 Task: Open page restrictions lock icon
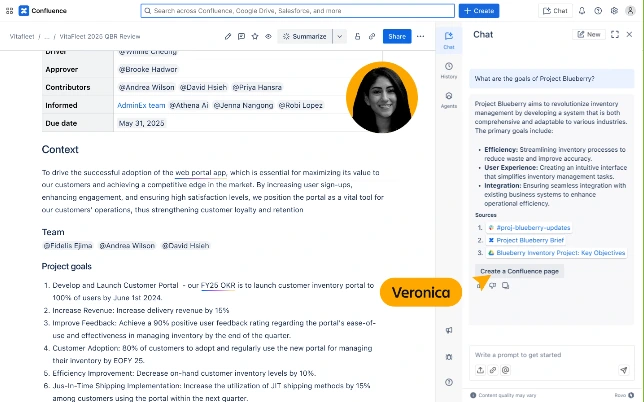point(357,37)
